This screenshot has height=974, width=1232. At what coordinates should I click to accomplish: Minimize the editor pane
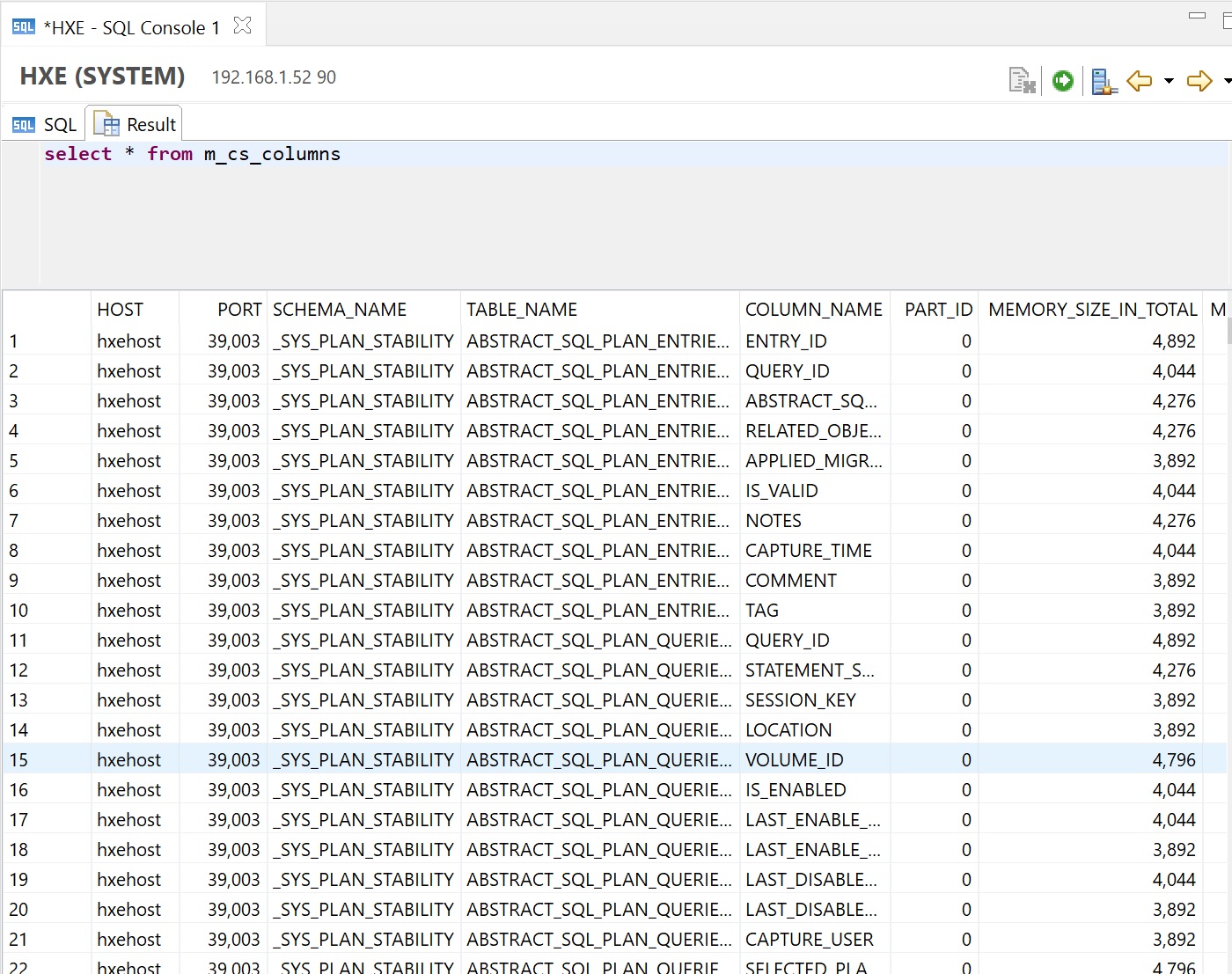tap(1197, 15)
